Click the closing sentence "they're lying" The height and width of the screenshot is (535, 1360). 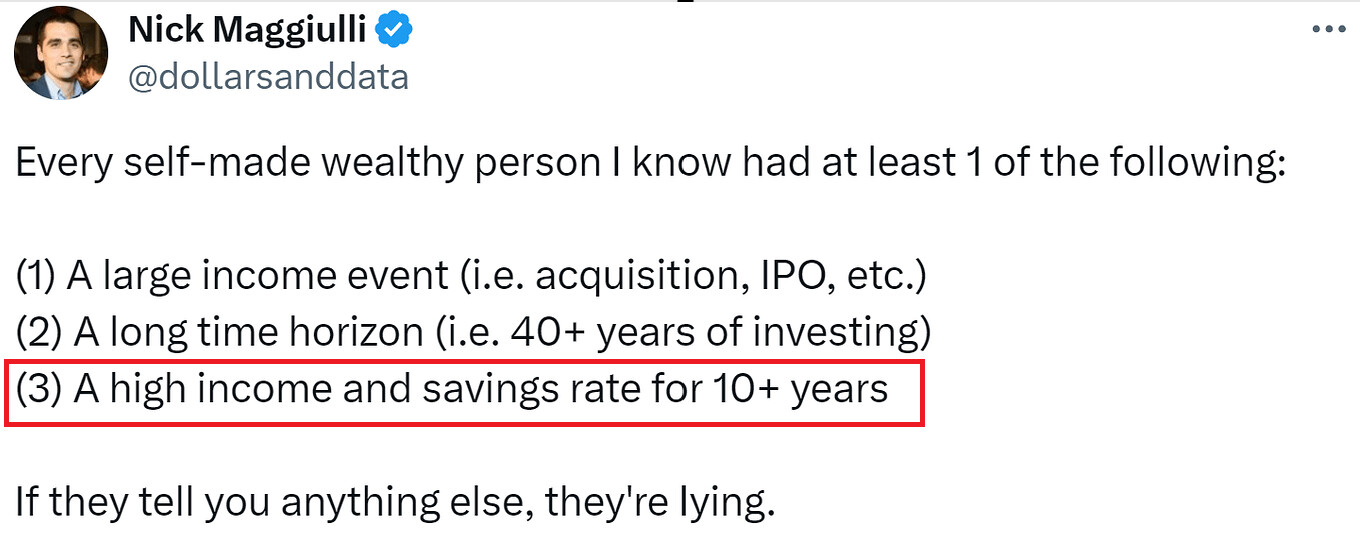(395, 503)
